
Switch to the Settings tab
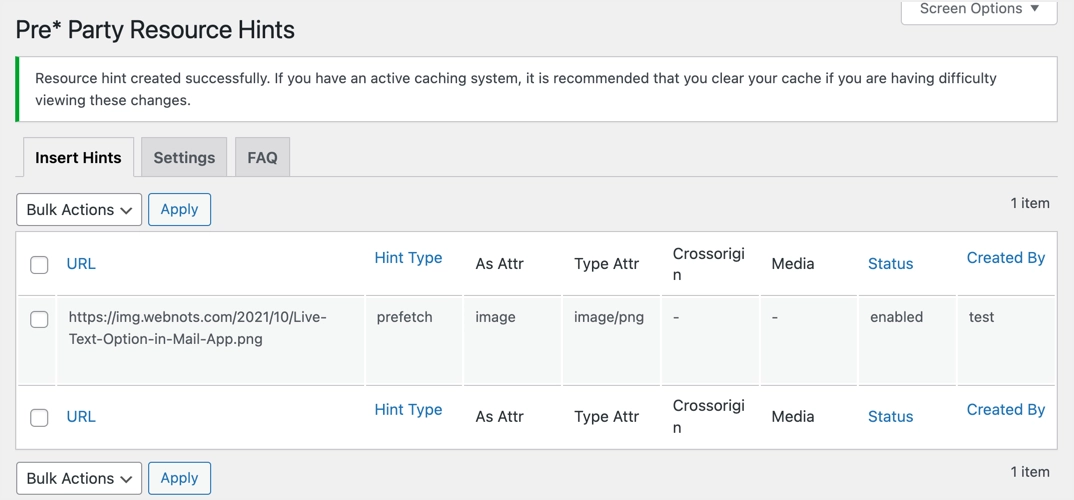coord(184,158)
